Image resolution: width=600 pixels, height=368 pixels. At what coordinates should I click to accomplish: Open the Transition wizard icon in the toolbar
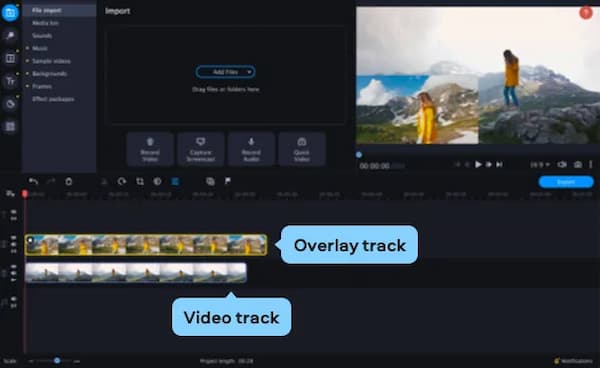click(x=210, y=181)
